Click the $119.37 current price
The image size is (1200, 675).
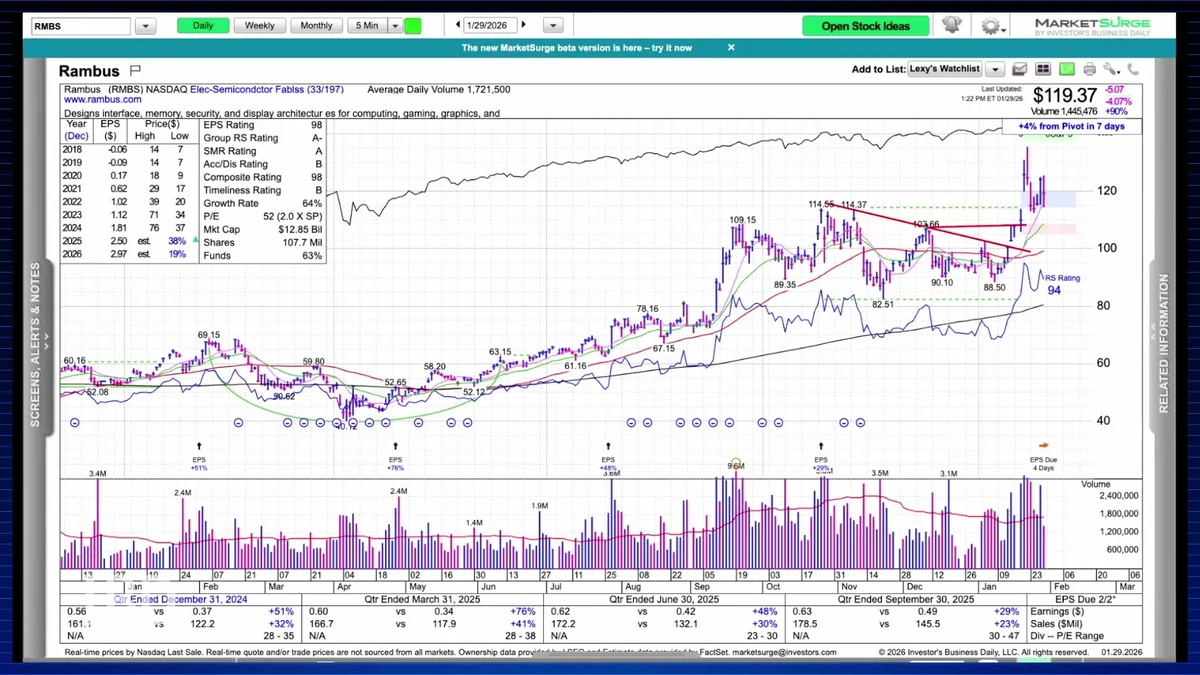pyautogui.click(x=1066, y=96)
